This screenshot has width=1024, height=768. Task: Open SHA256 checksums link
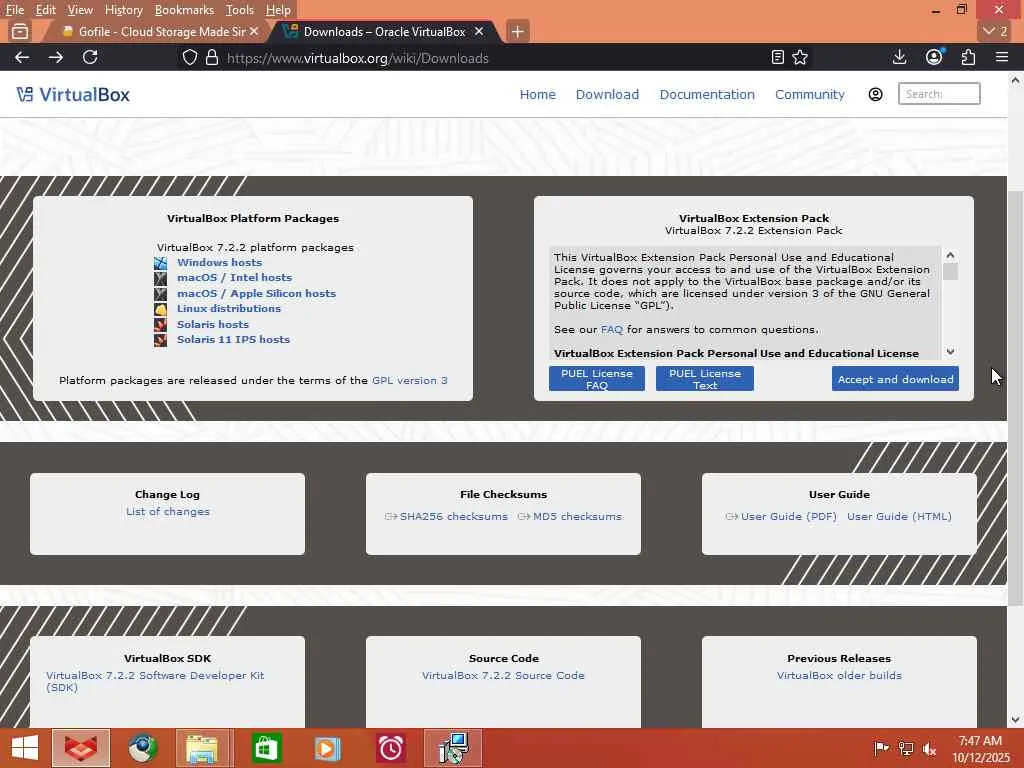[453, 517]
